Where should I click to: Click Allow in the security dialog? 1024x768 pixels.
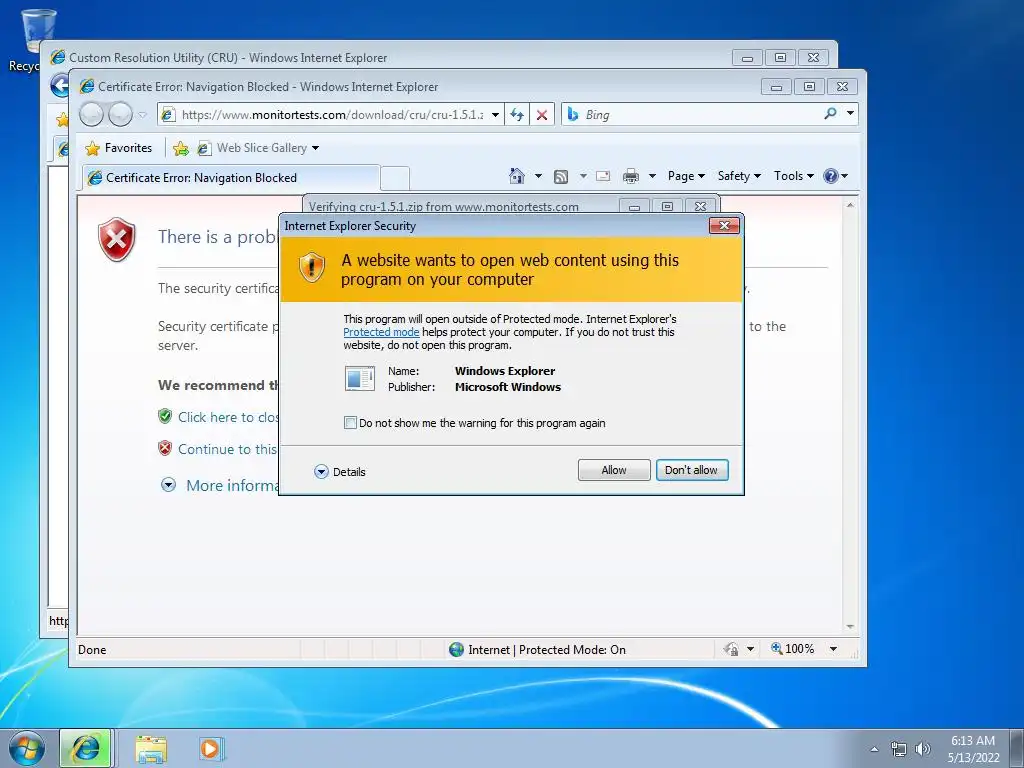click(x=614, y=470)
